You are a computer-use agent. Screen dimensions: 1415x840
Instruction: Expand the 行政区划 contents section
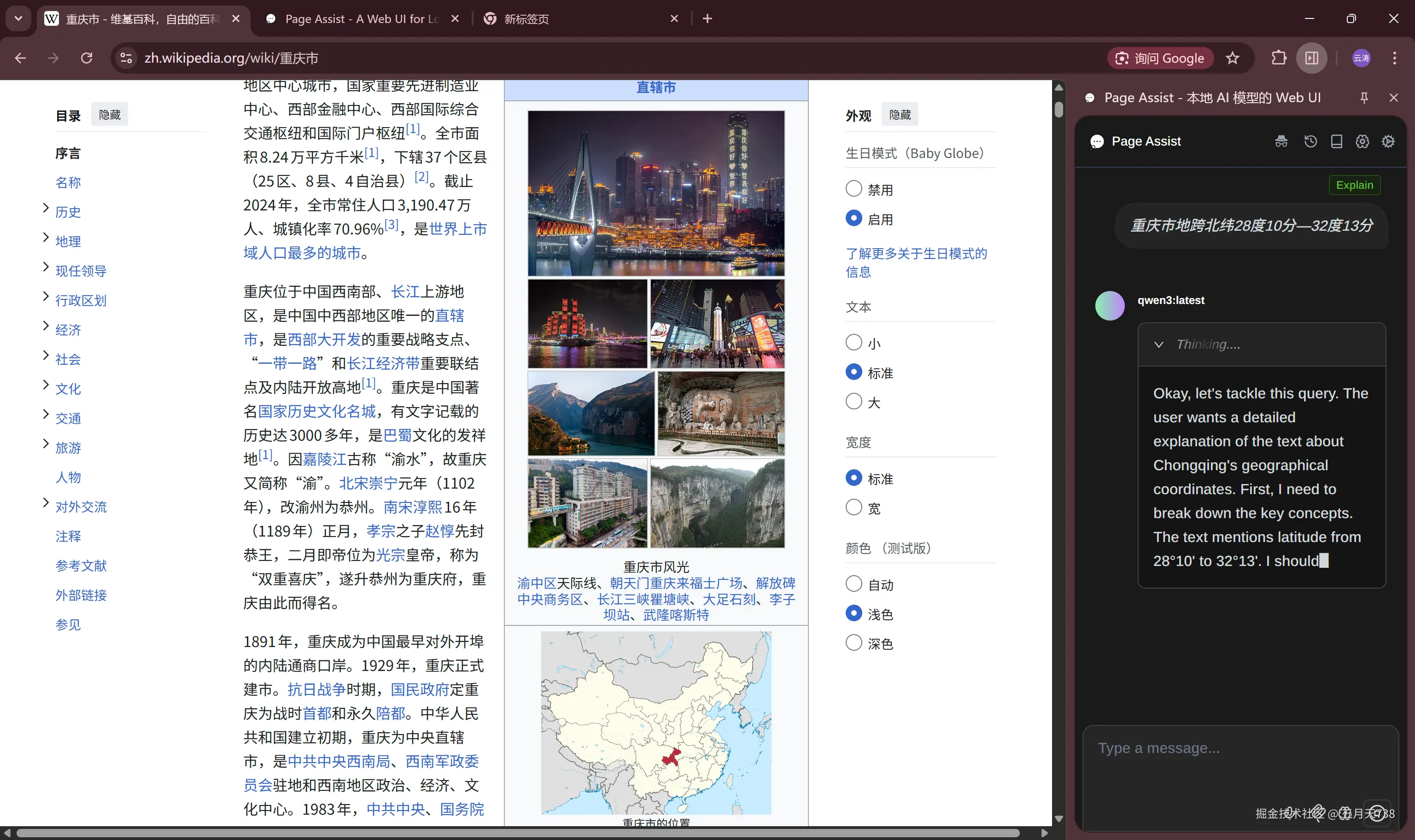point(46,297)
